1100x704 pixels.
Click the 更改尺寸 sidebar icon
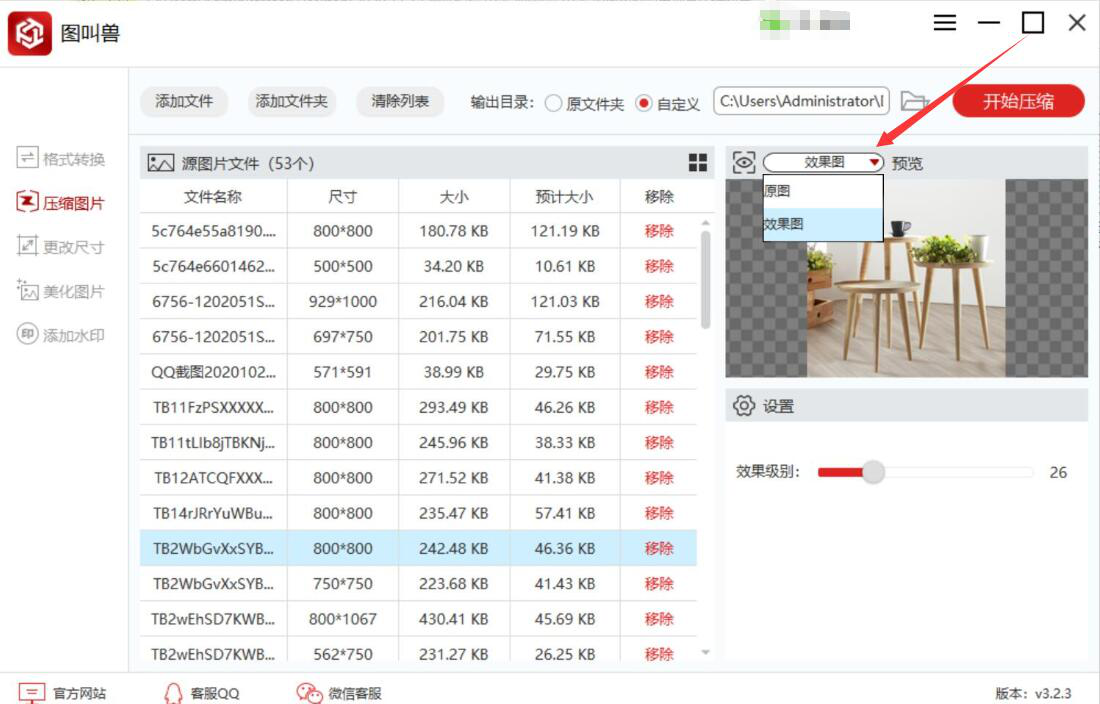click(x=27, y=245)
